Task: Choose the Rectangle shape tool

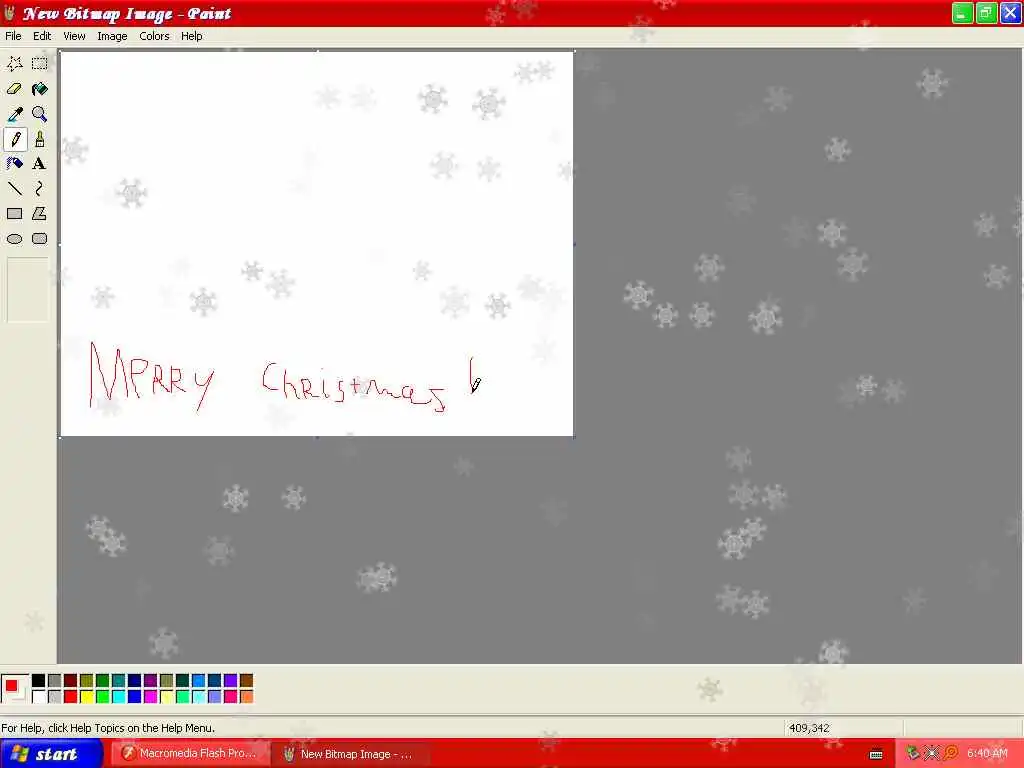Action: 14,214
